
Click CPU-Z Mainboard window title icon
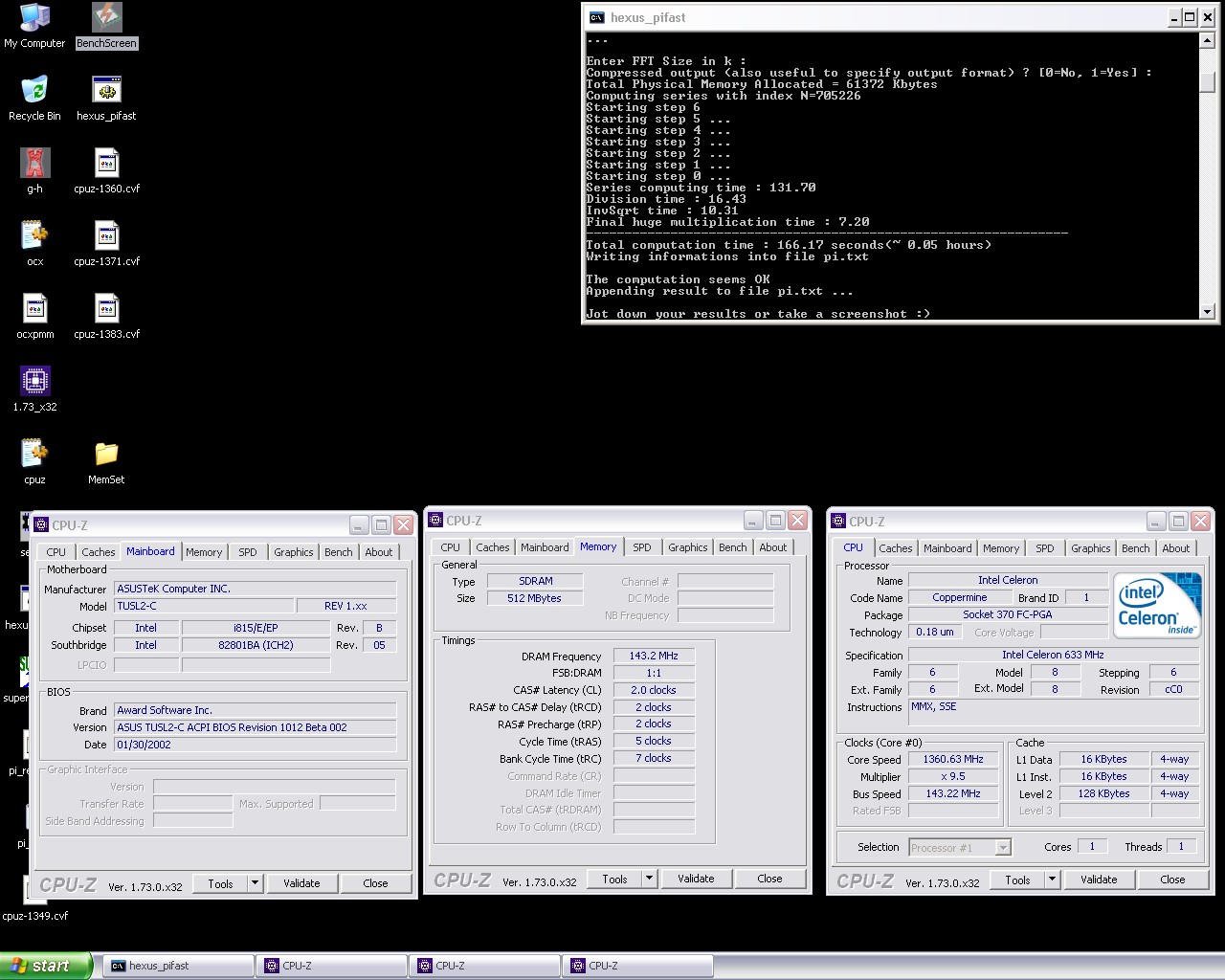(41, 524)
